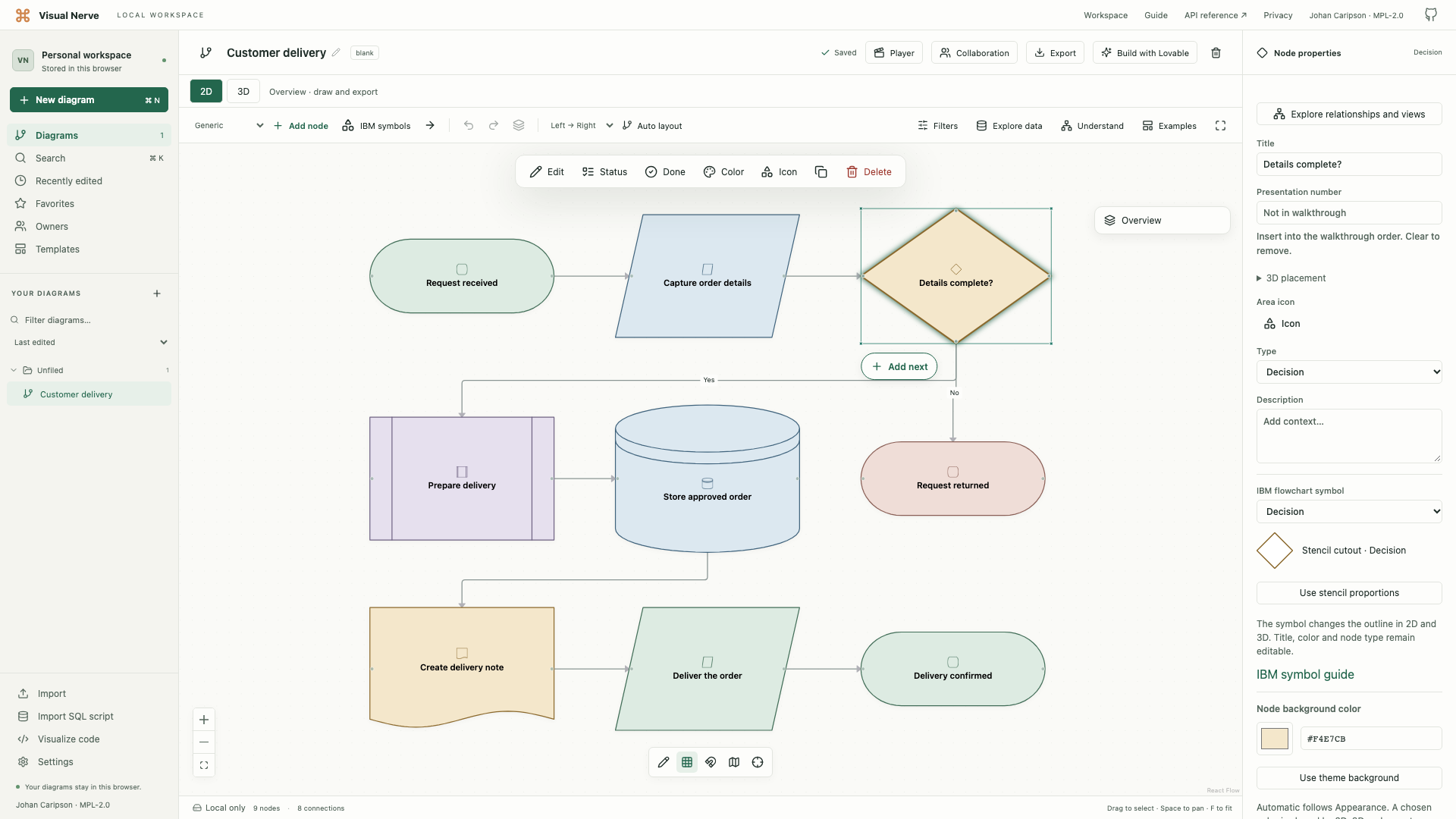Open the Generic symbol set dropdown

[x=228, y=126]
